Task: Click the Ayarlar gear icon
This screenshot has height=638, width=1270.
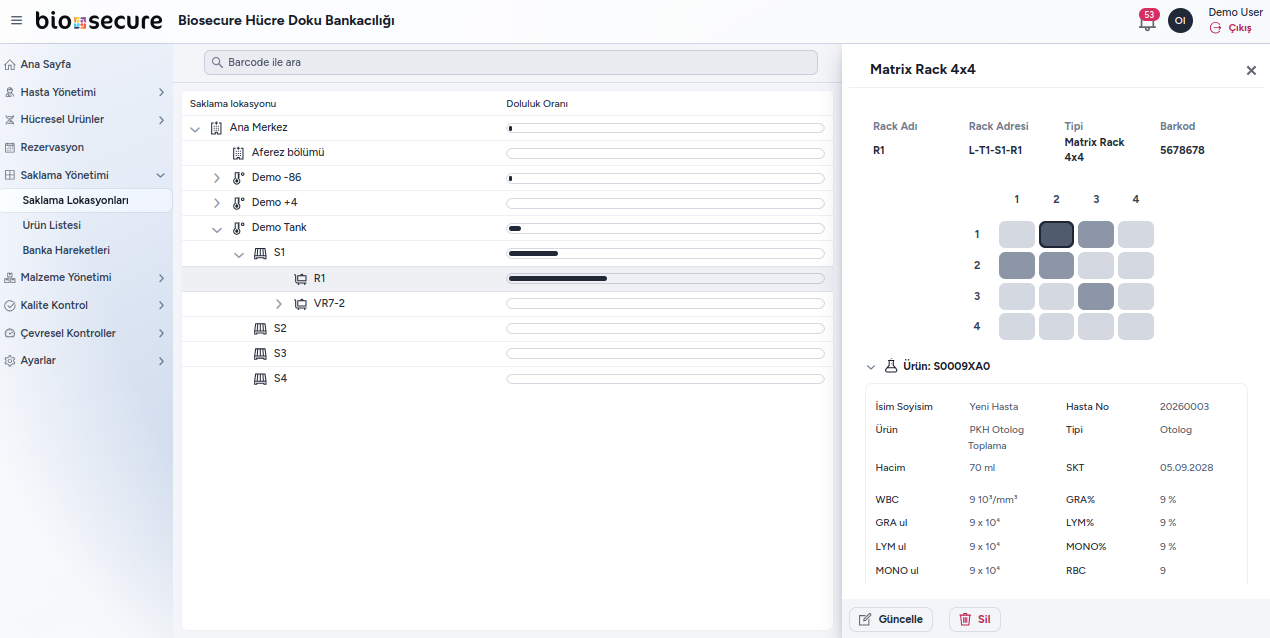Action: click(10, 361)
